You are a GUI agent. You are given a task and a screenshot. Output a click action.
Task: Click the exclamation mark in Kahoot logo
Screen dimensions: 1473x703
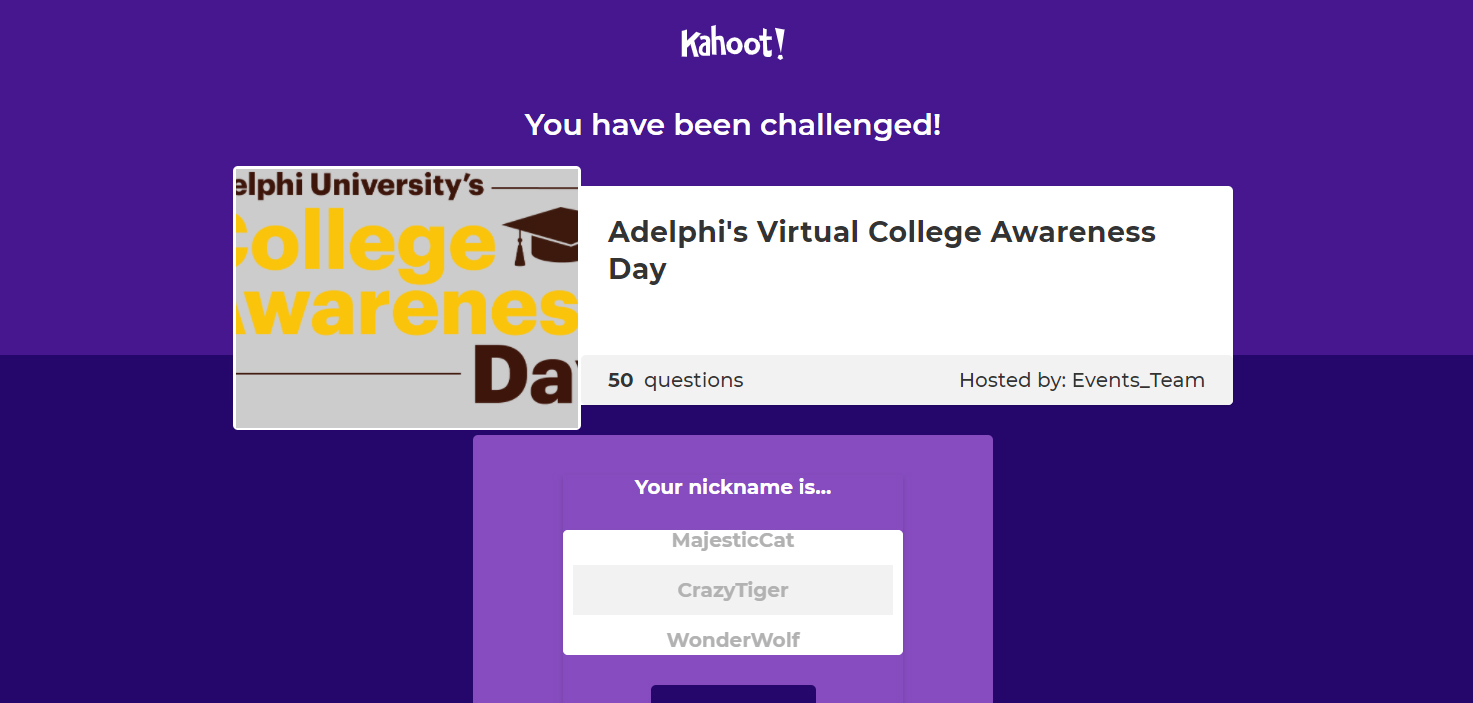click(780, 44)
